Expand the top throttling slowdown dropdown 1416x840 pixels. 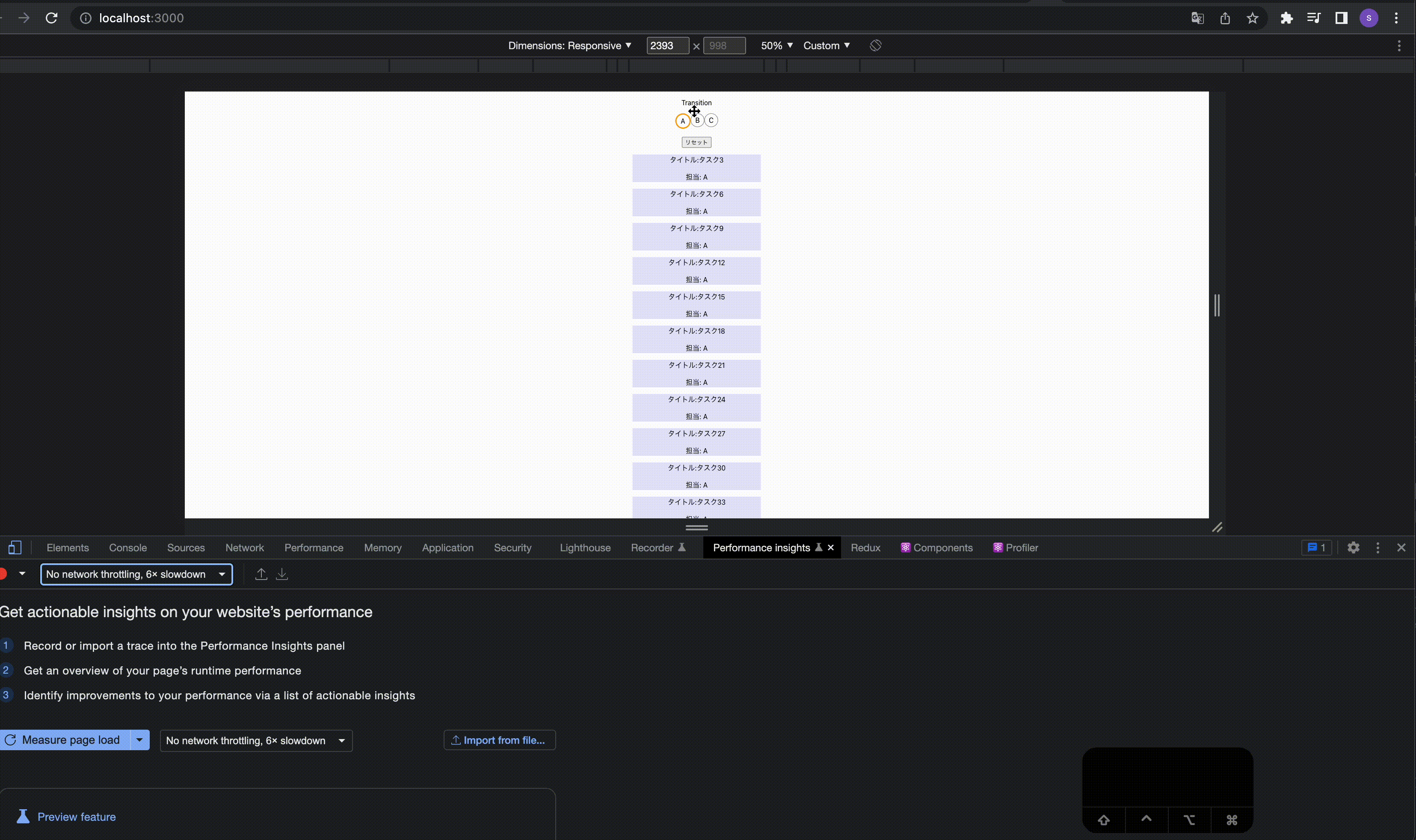(136, 574)
